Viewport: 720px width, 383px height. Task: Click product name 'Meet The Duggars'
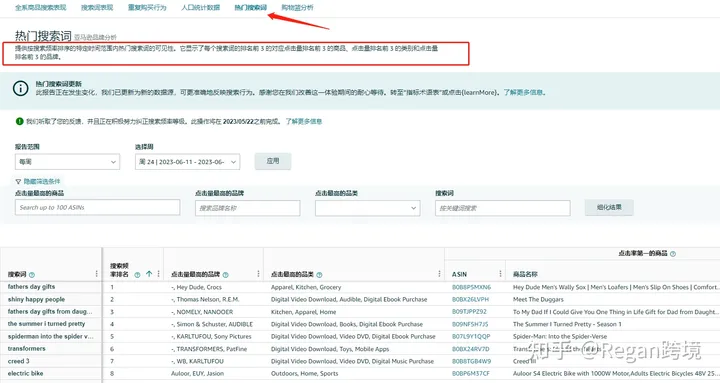click(538, 299)
